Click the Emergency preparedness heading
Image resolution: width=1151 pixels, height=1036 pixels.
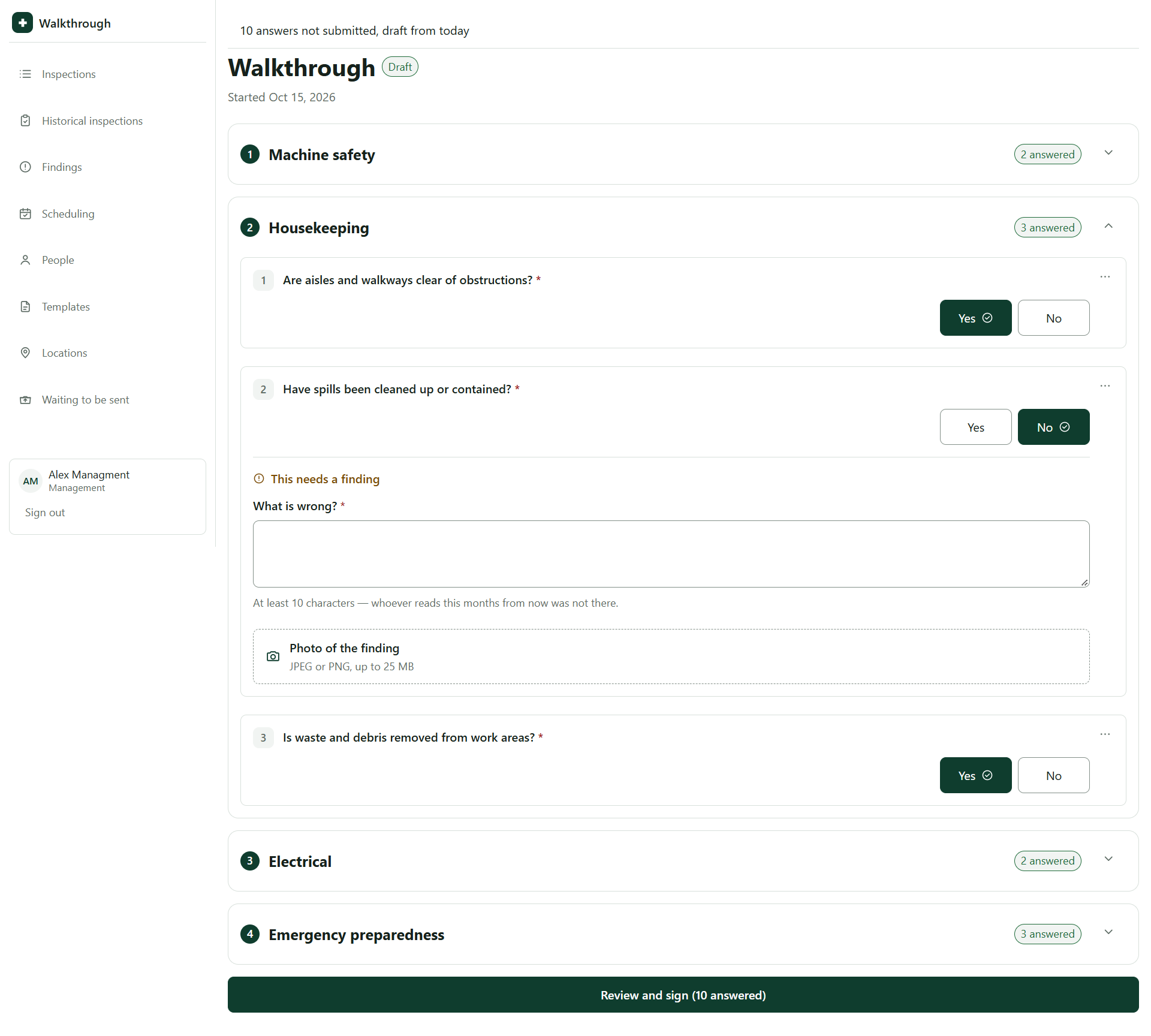(356, 935)
